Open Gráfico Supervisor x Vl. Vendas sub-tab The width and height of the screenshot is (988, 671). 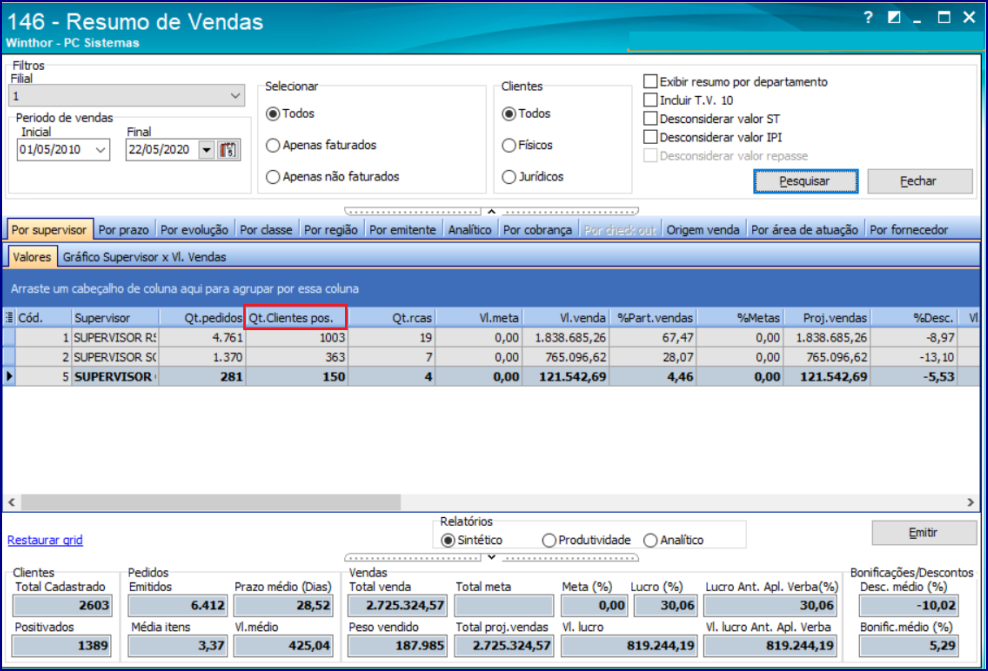click(144, 257)
